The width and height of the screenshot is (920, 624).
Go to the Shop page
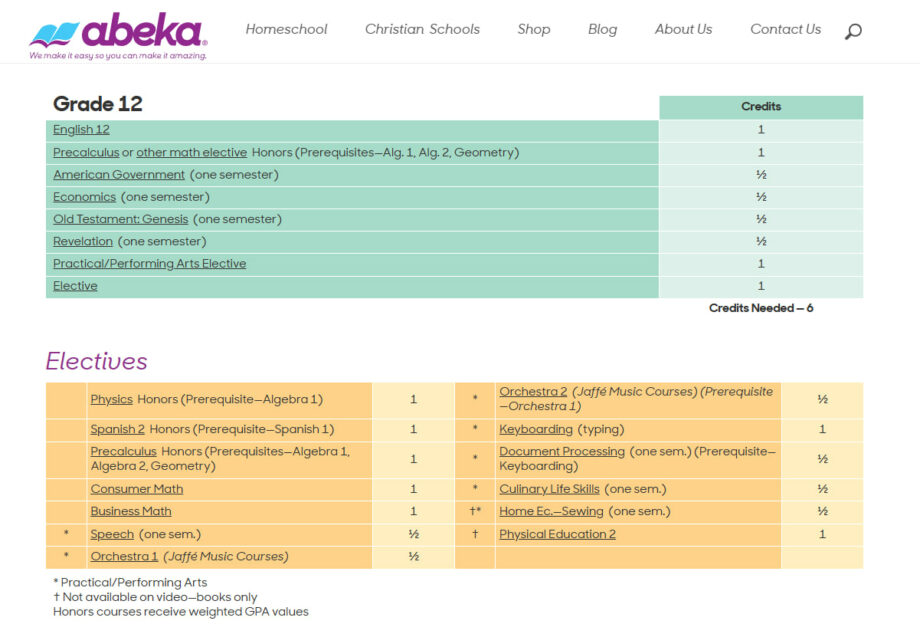coord(534,29)
